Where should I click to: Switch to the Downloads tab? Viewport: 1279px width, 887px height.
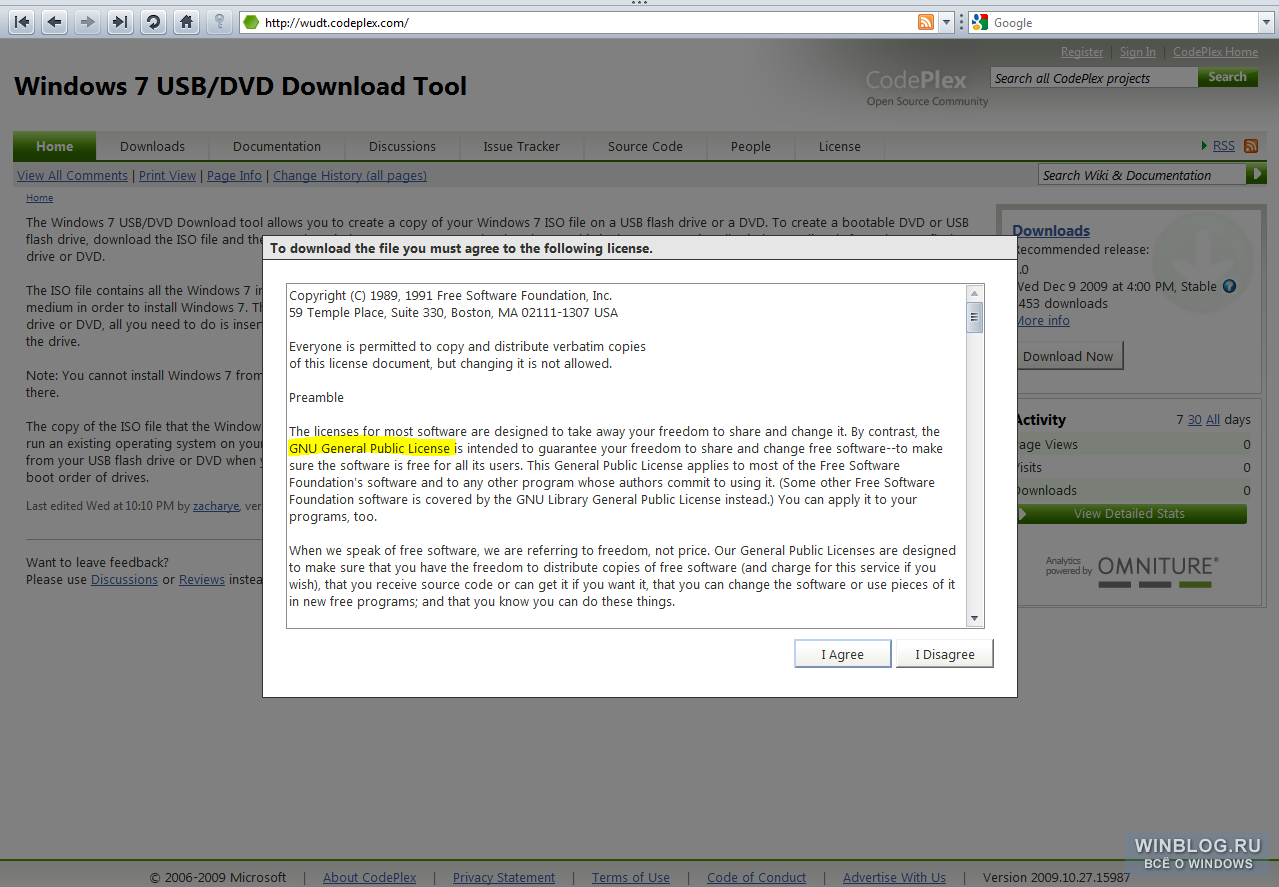152,146
